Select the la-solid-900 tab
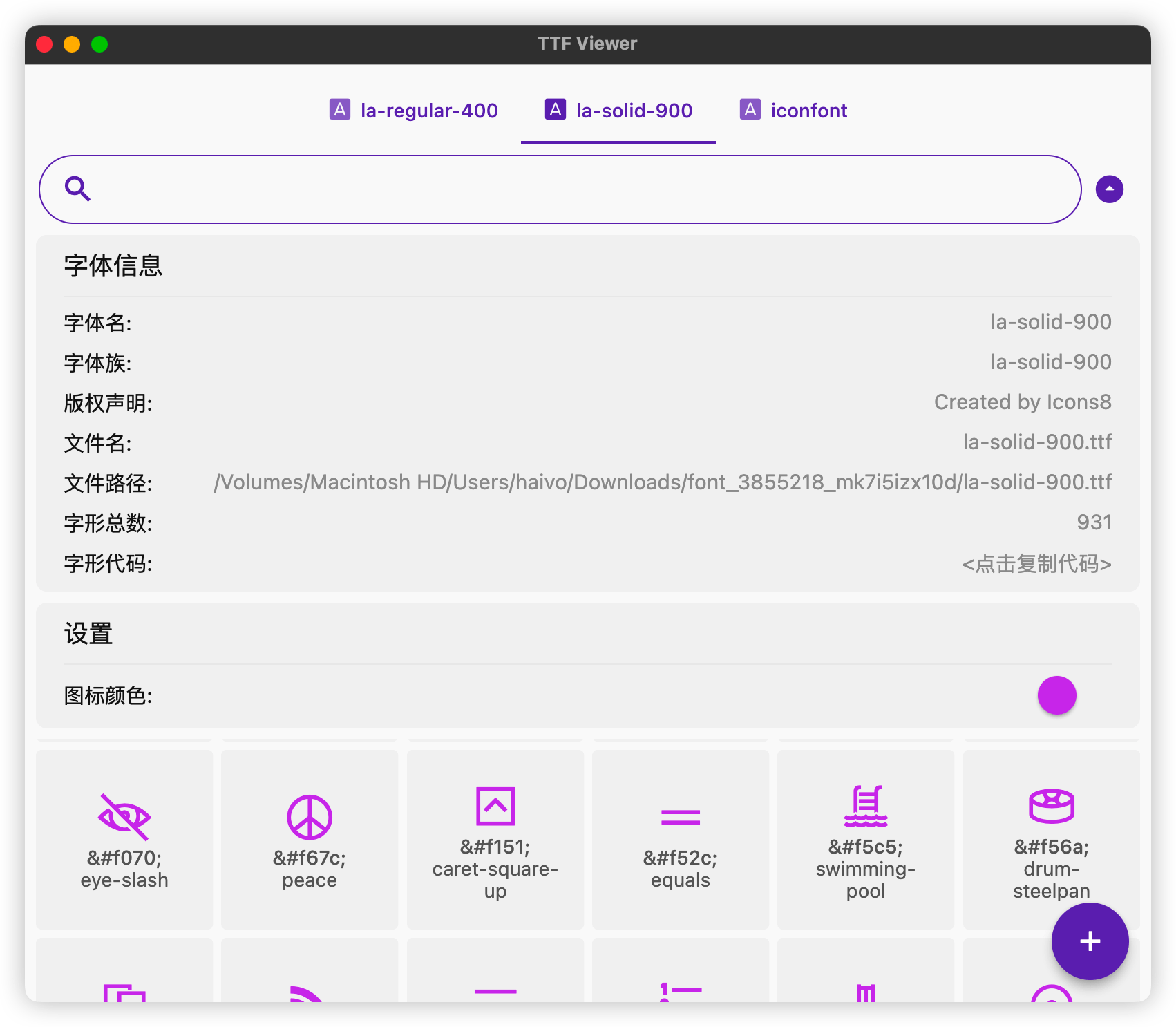 tap(618, 111)
